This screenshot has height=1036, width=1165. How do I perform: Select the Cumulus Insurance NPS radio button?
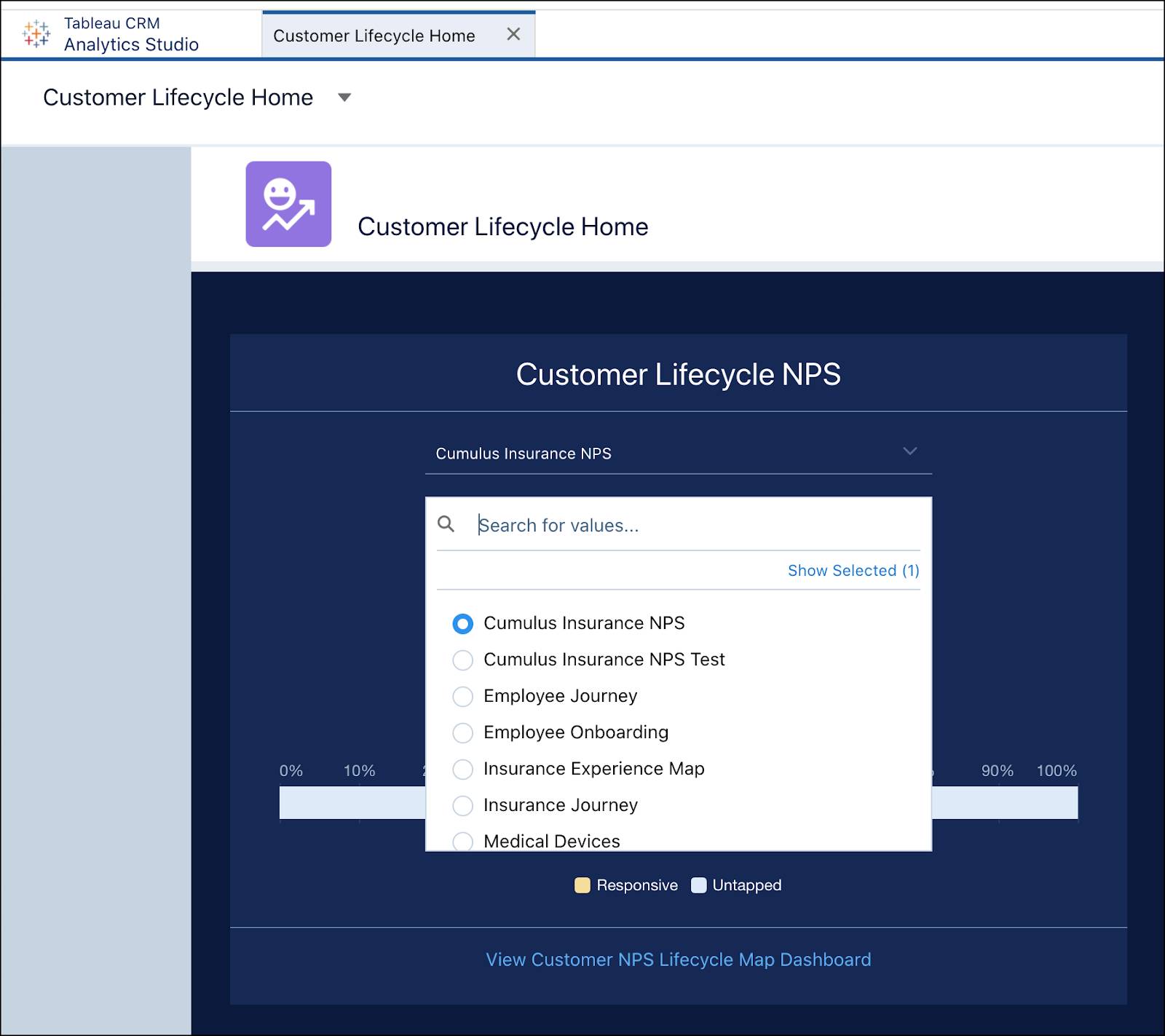pyautogui.click(x=463, y=623)
